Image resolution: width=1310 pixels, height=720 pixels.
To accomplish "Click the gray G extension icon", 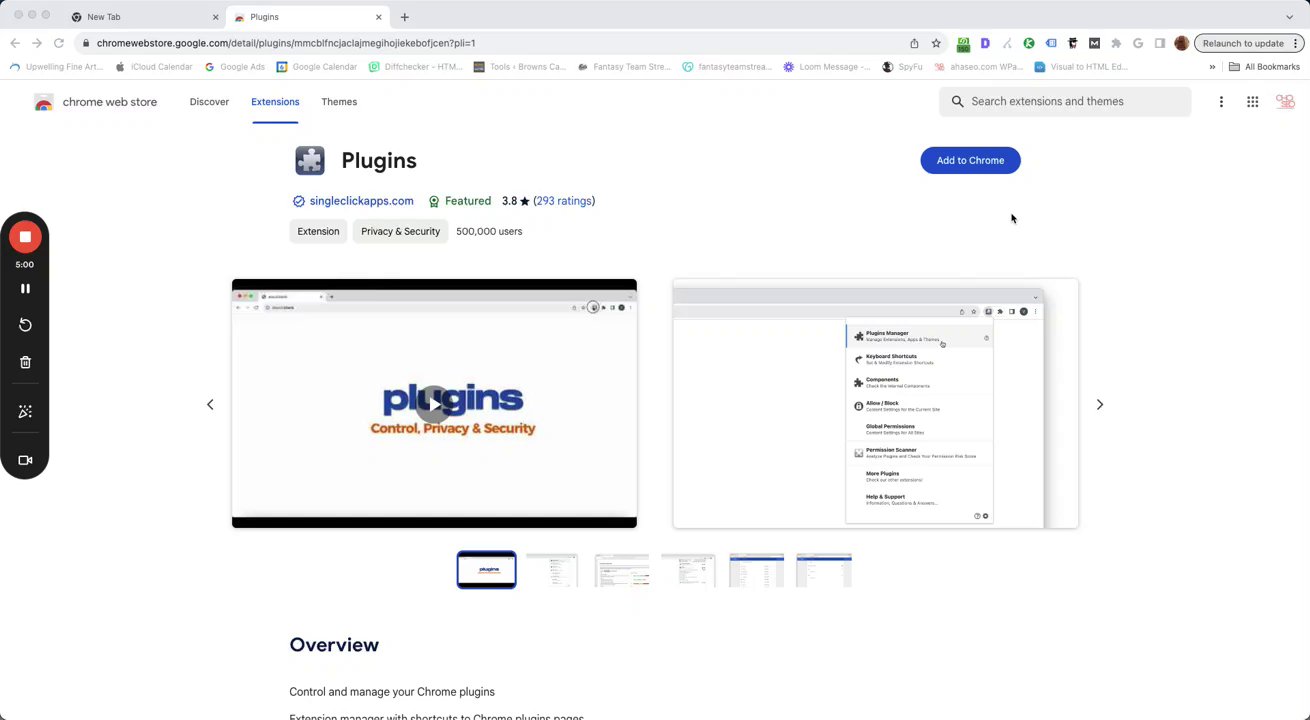I will coord(1138,43).
